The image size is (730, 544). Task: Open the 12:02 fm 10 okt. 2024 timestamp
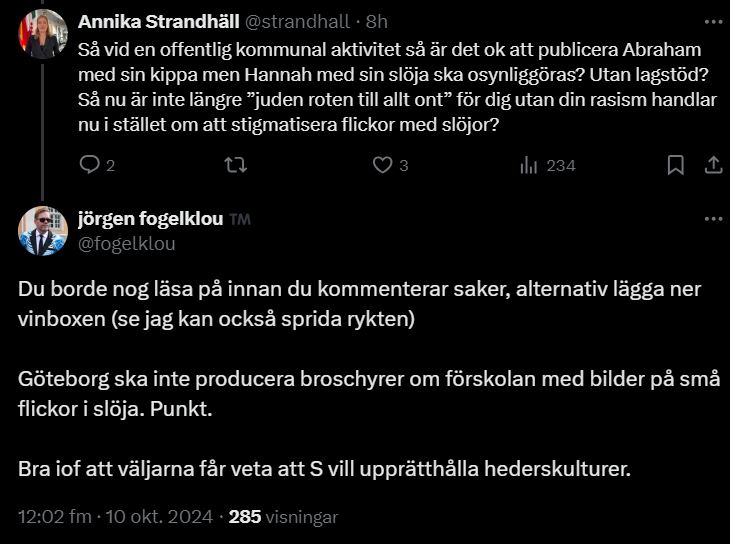coord(115,517)
